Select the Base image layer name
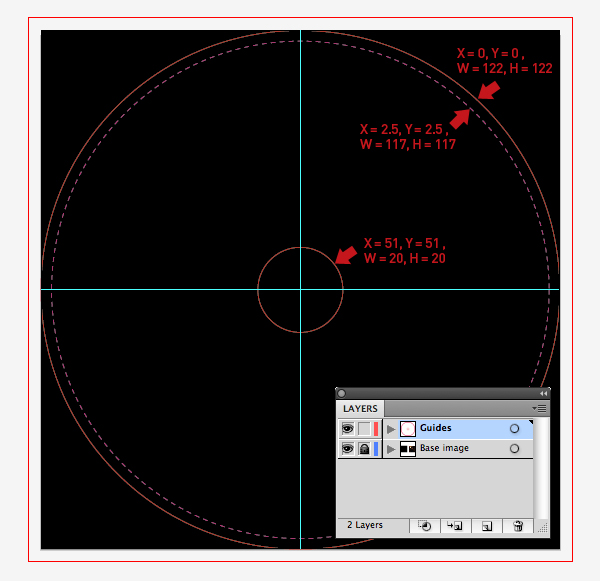 (444, 448)
